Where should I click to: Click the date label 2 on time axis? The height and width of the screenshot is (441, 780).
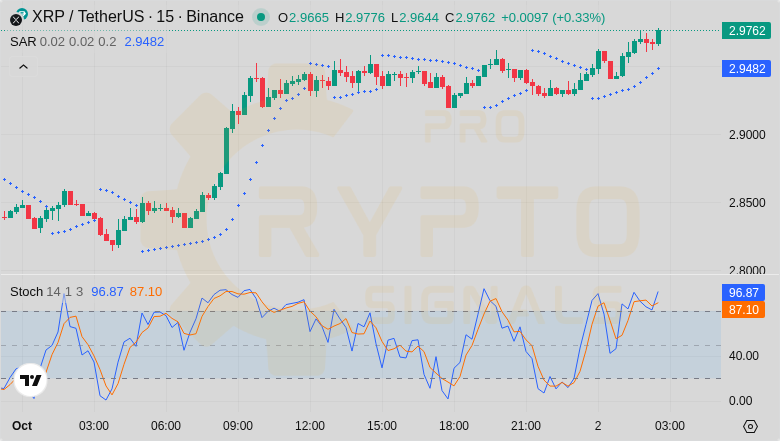598,426
